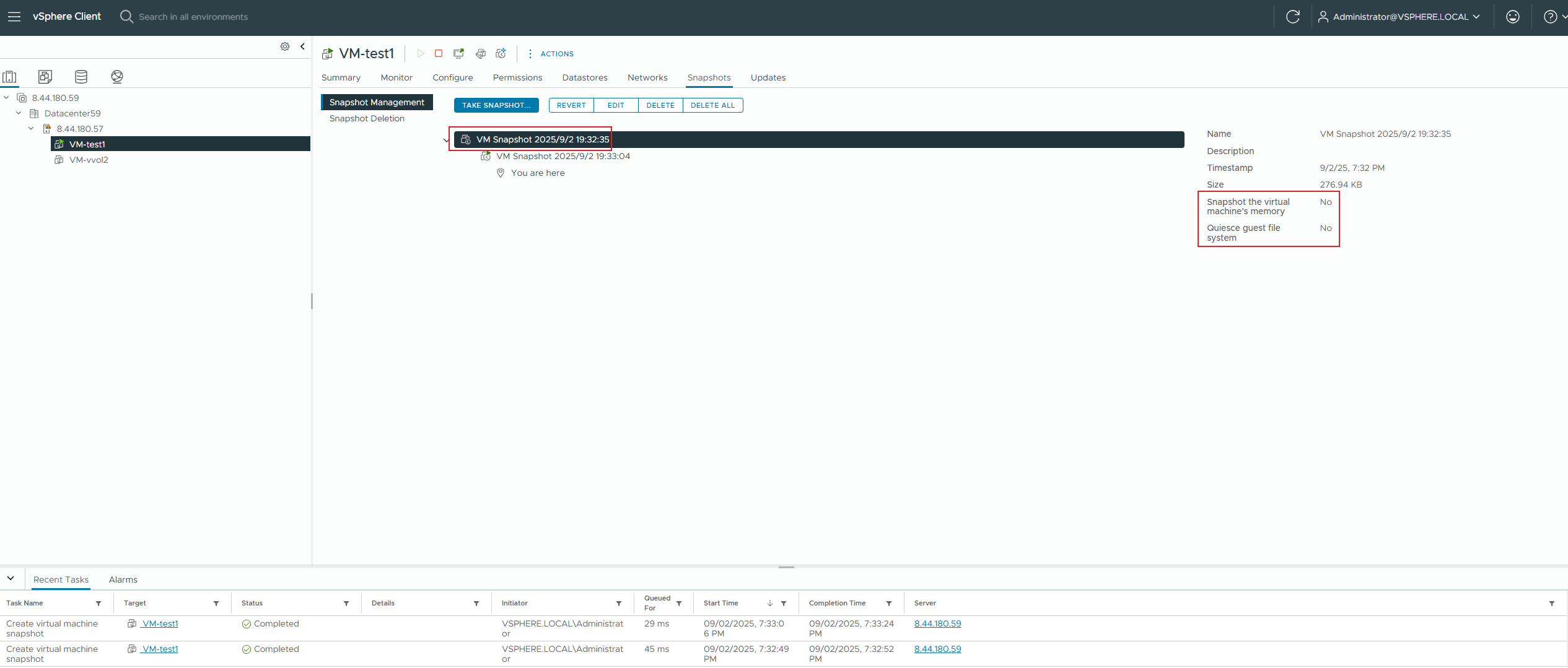This screenshot has width=1568, height=668.
Task: Click the You are here pin icon
Action: tap(501, 173)
